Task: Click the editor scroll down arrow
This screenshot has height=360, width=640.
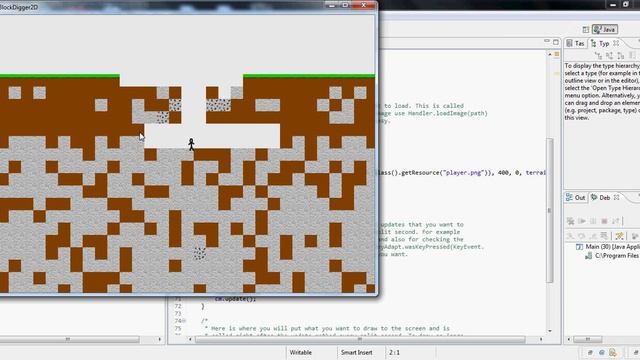Action: (550, 331)
